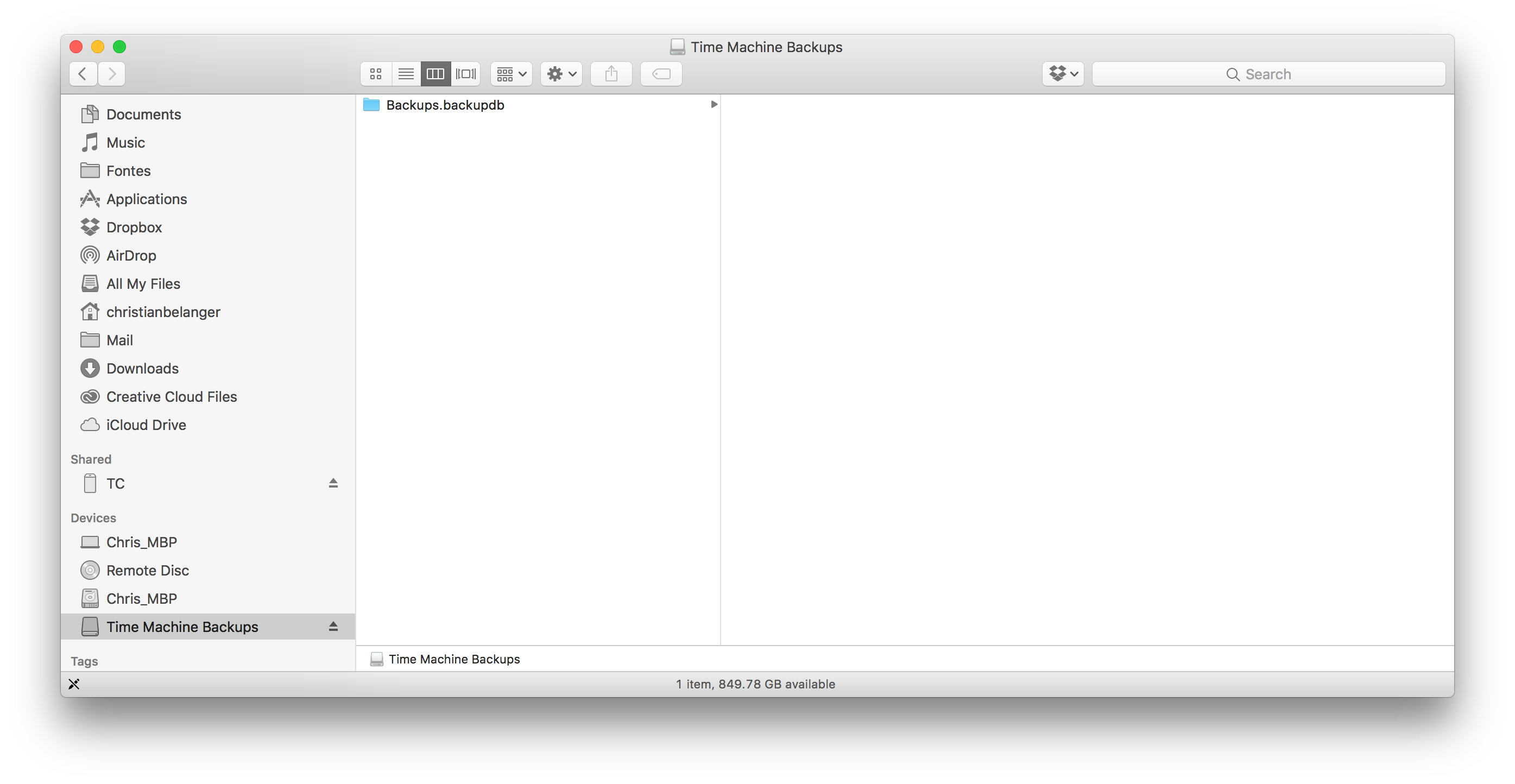
Task: Open the item arrangement dropdown
Action: click(511, 74)
